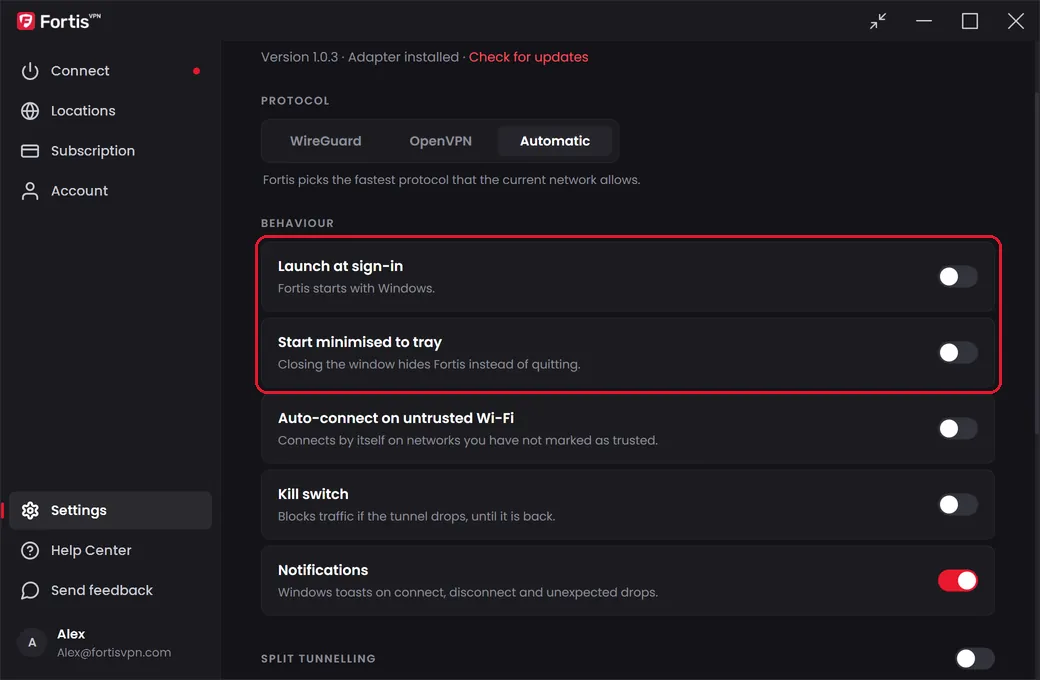
Task: Click 'Start minimised to tray' title
Action: 359,342
